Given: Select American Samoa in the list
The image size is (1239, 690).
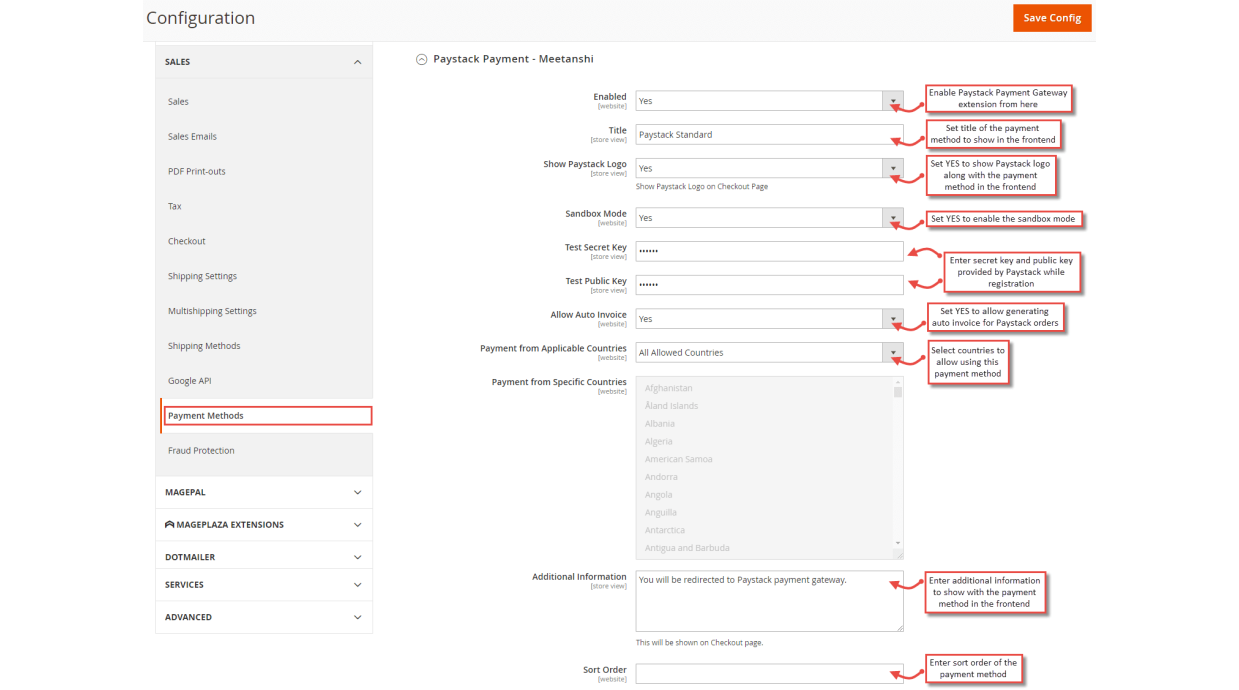Looking at the screenshot, I should click(678, 460).
